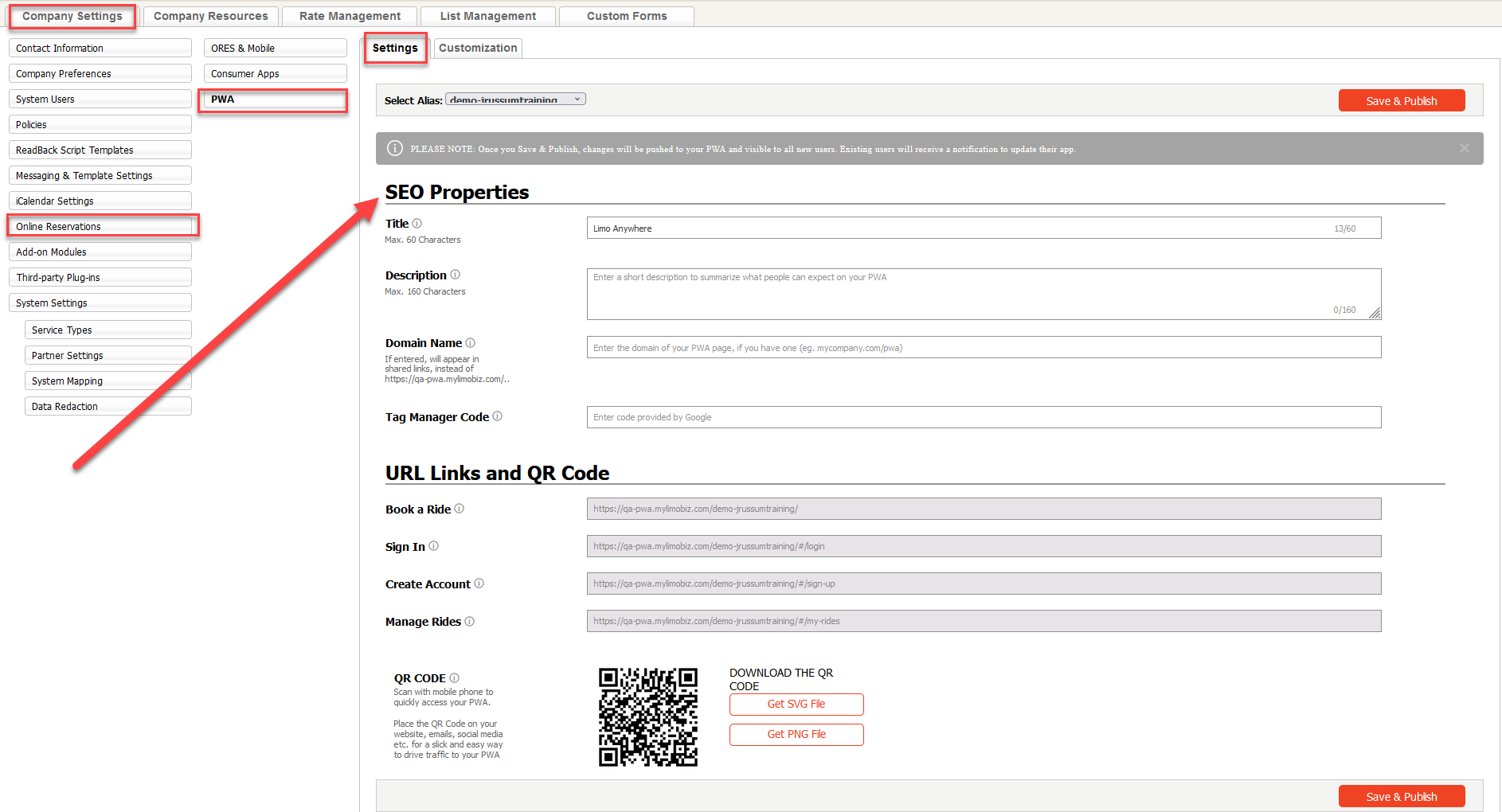Screen dimensions: 1502x812
Task: Click the info icon beside Book a Ride
Action: [x=459, y=509]
